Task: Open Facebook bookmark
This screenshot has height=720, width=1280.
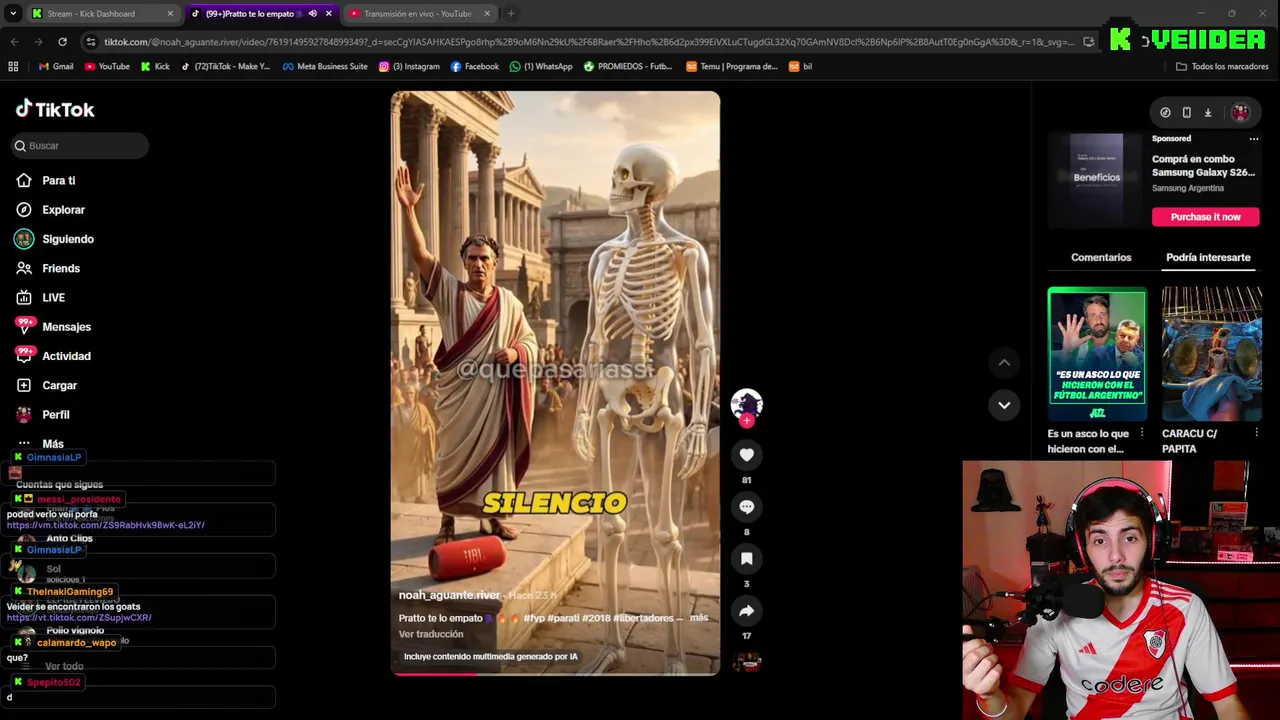Action: tap(475, 67)
